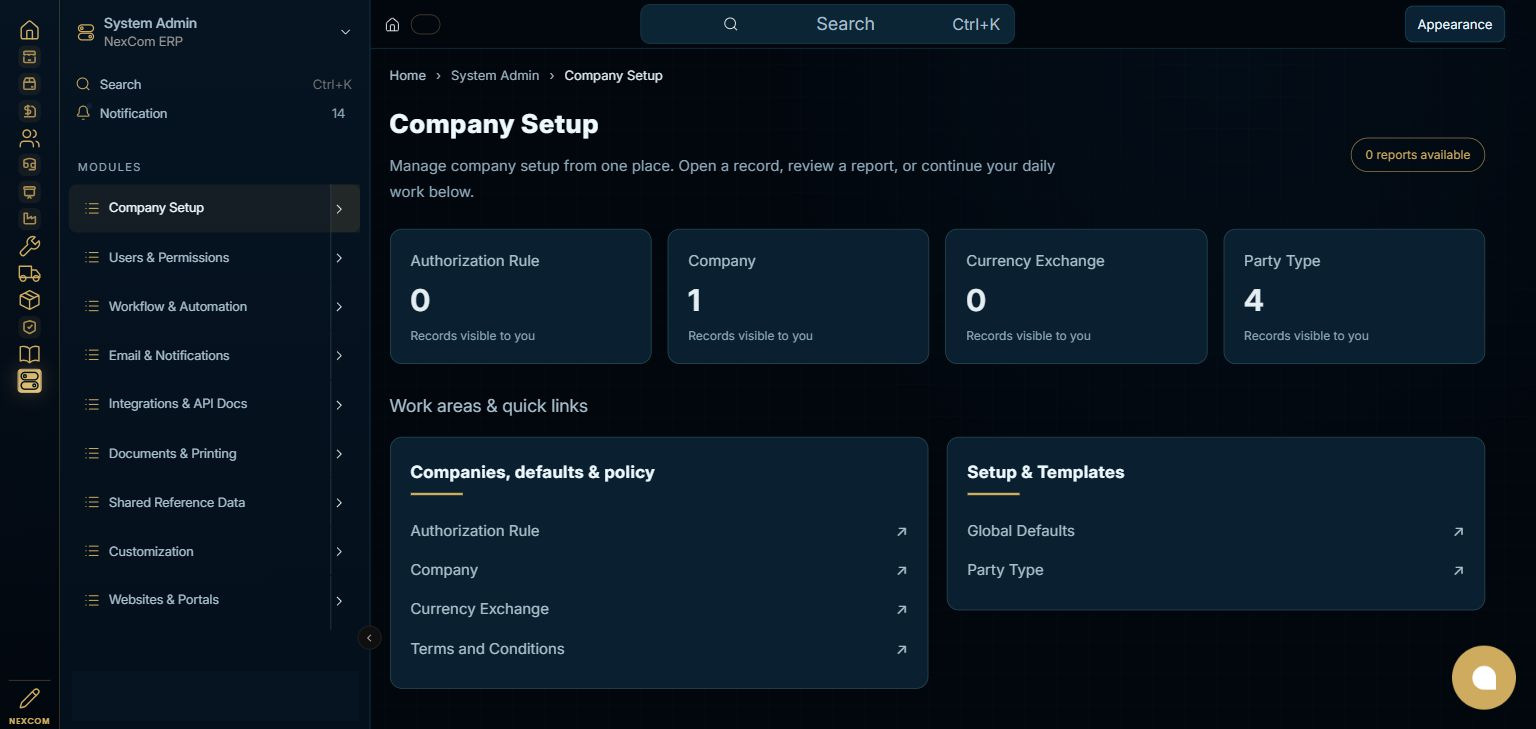Select Workflow & Automation module
The height and width of the screenshot is (729, 1536).
199,306
